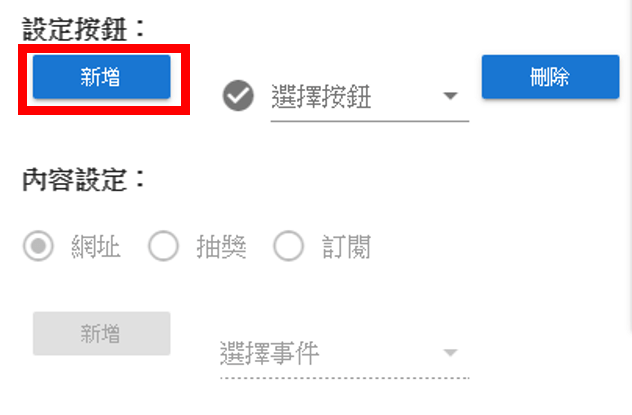Open the 選擇事件 dropdown field

click(345, 354)
